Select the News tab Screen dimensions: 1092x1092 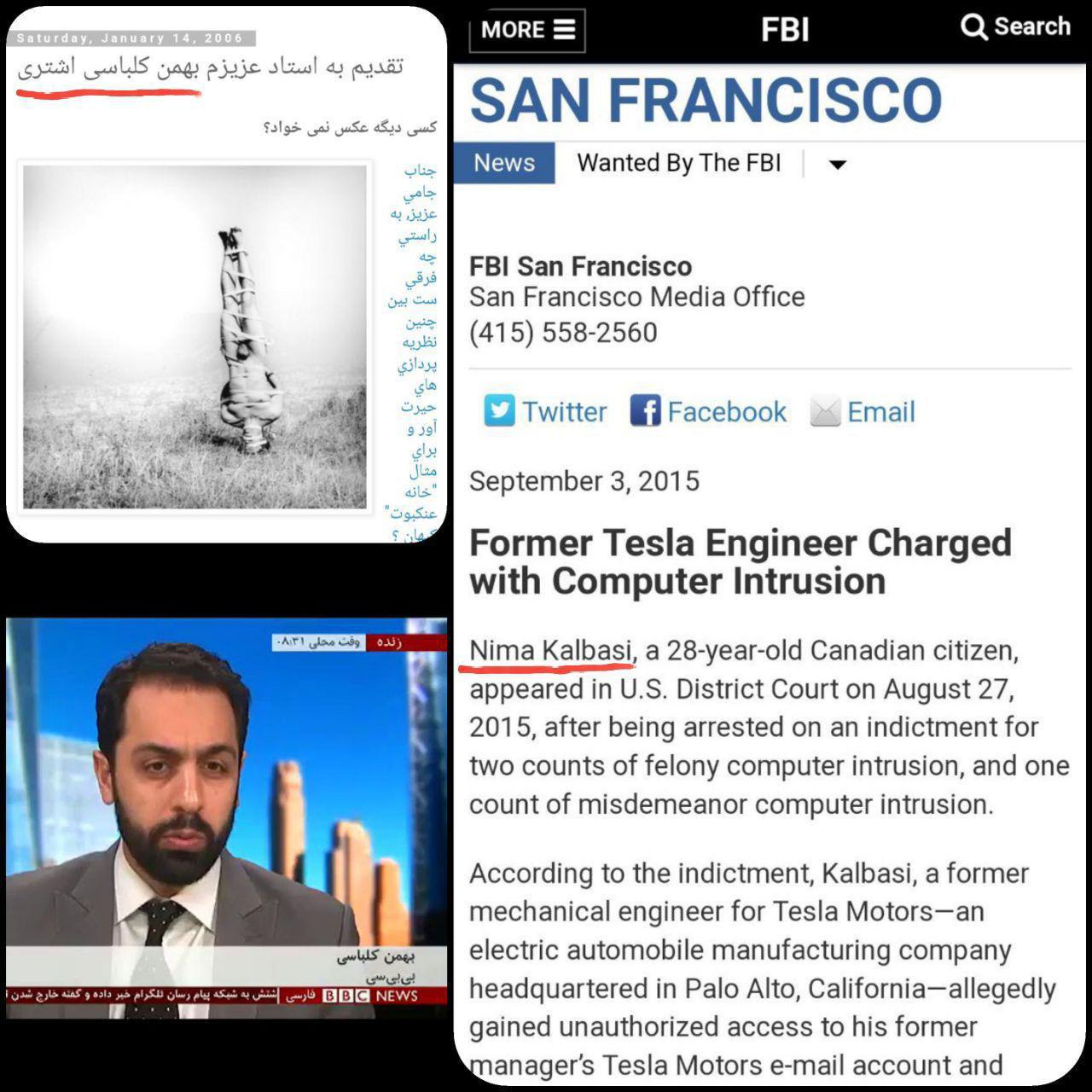point(504,163)
